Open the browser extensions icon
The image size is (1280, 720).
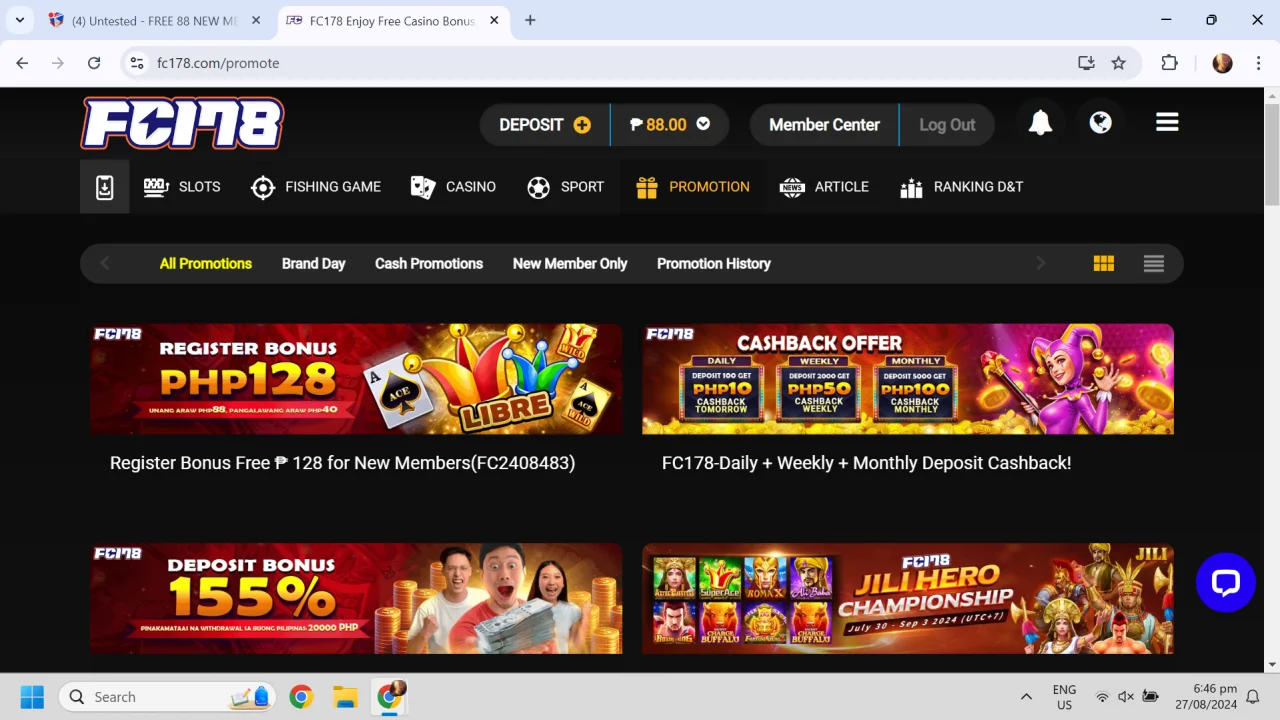tap(1169, 63)
